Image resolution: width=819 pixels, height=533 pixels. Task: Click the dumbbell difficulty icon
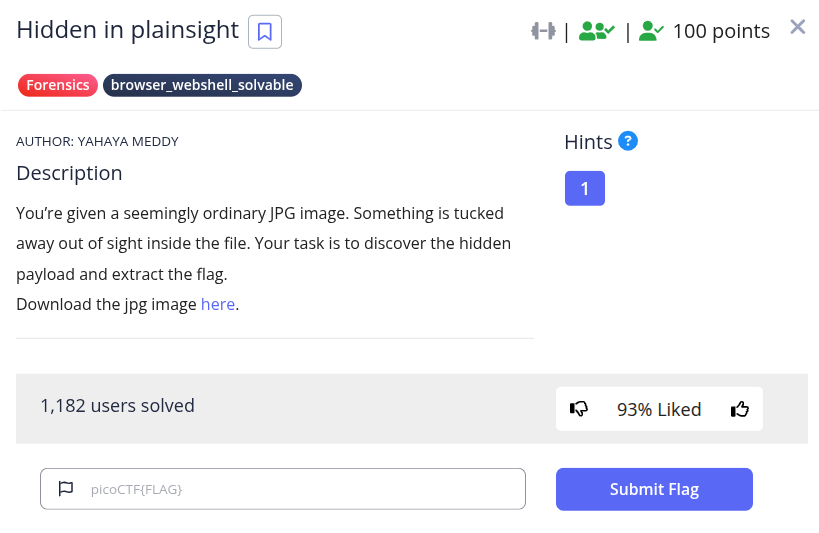pos(543,31)
